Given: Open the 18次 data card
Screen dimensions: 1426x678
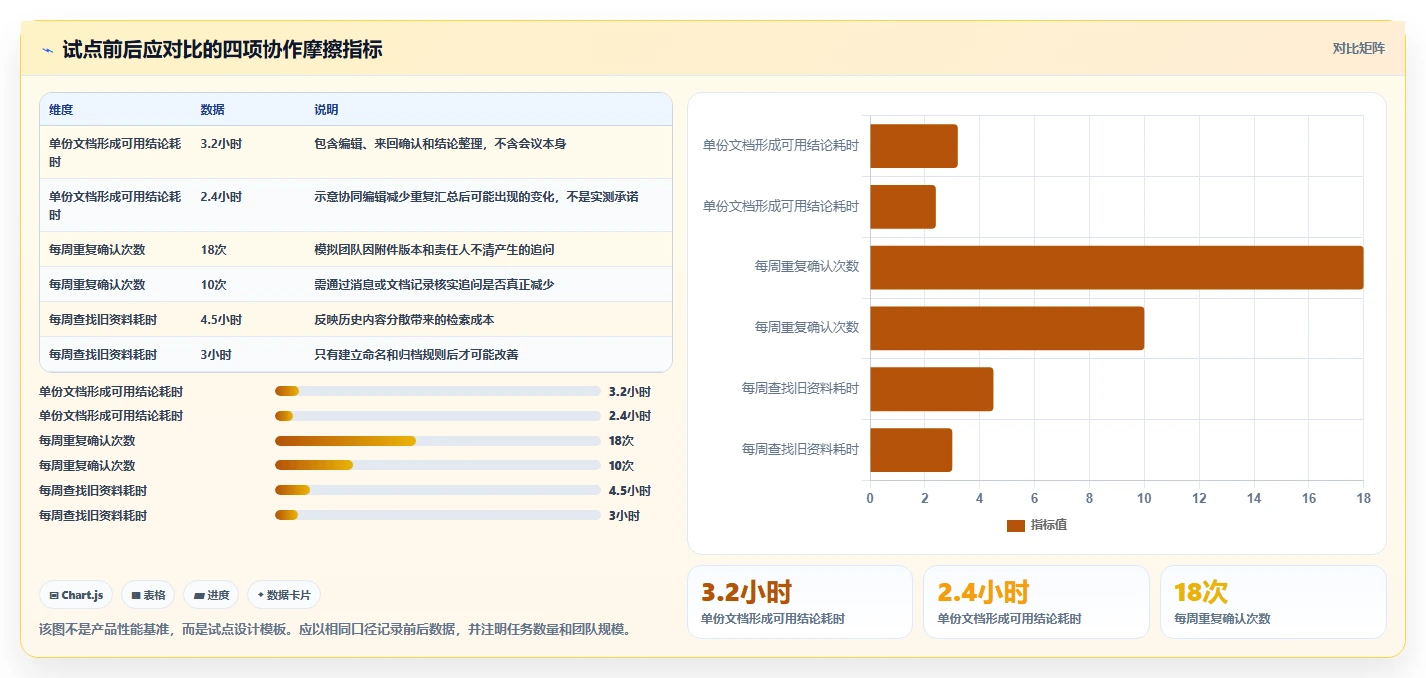Looking at the screenshot, I should click(x=1273, y=602).
